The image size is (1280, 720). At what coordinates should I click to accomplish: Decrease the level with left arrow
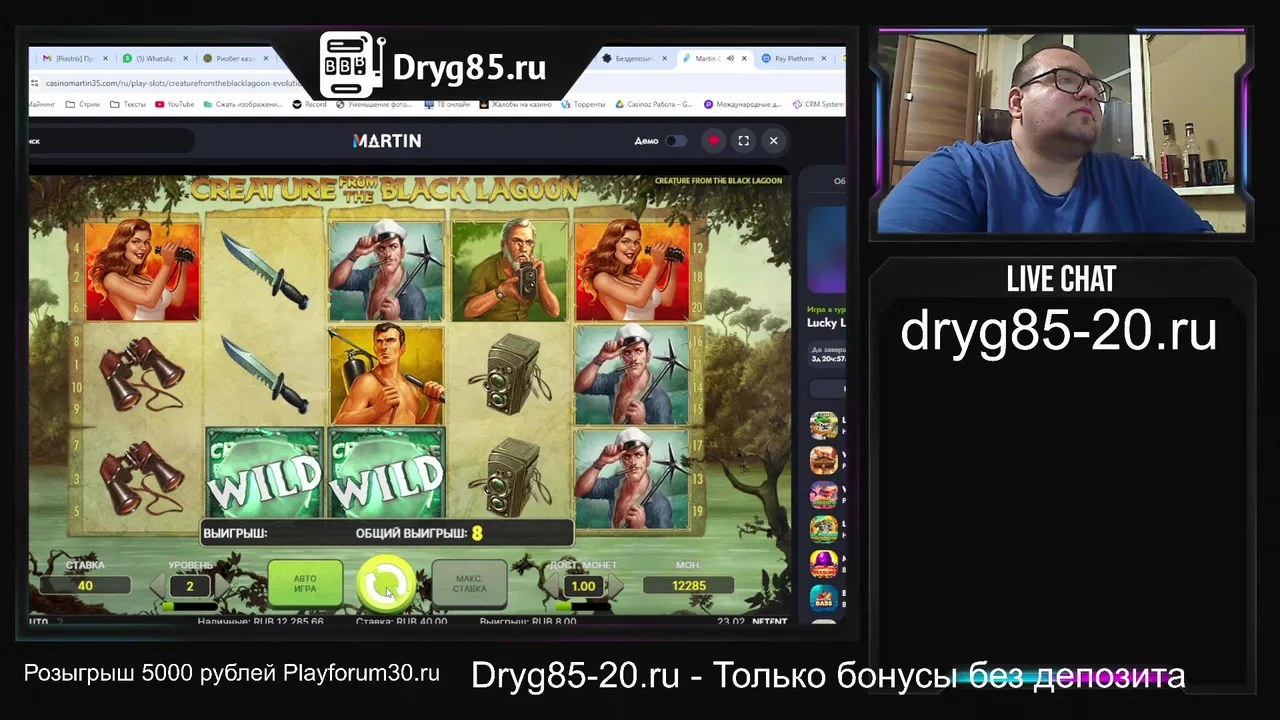click(x=158, y=586)
